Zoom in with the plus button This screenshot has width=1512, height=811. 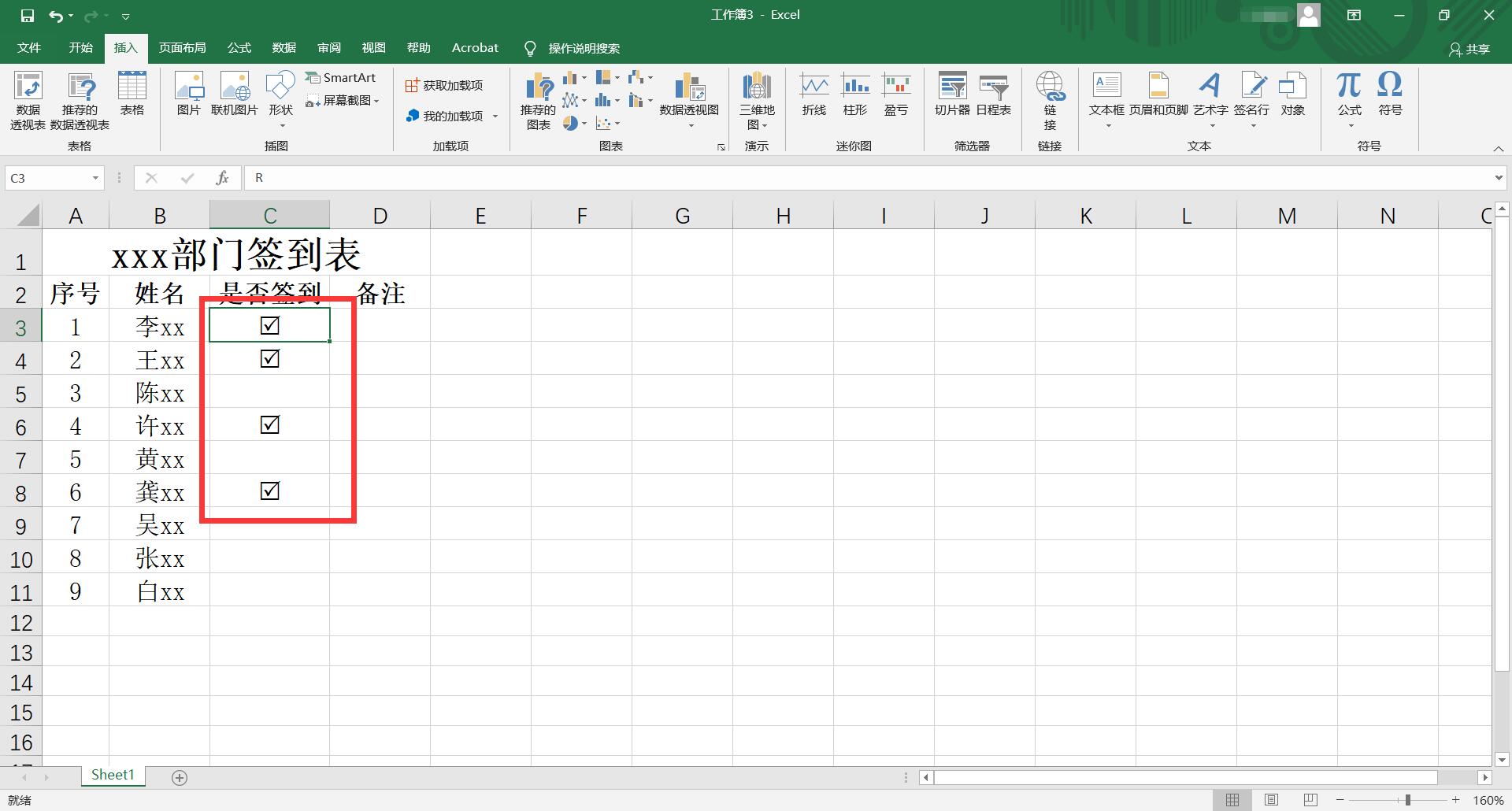pyautogui.click(x=1456, y=800)
